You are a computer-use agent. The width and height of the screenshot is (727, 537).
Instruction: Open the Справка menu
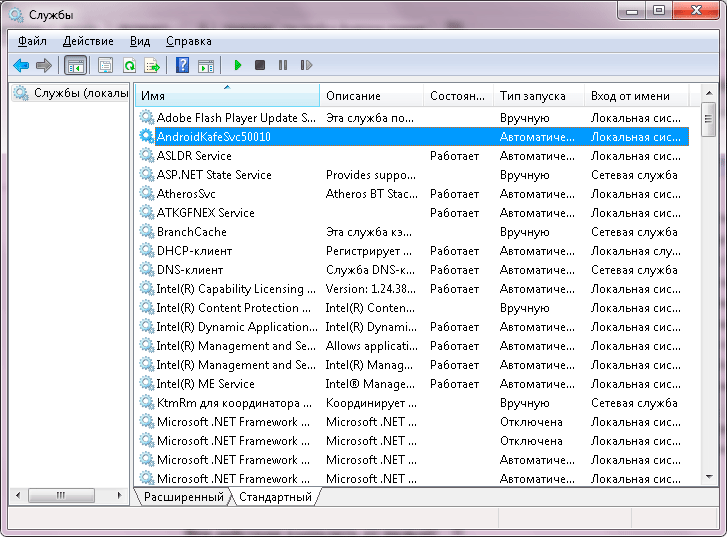(x=188, y=41)
